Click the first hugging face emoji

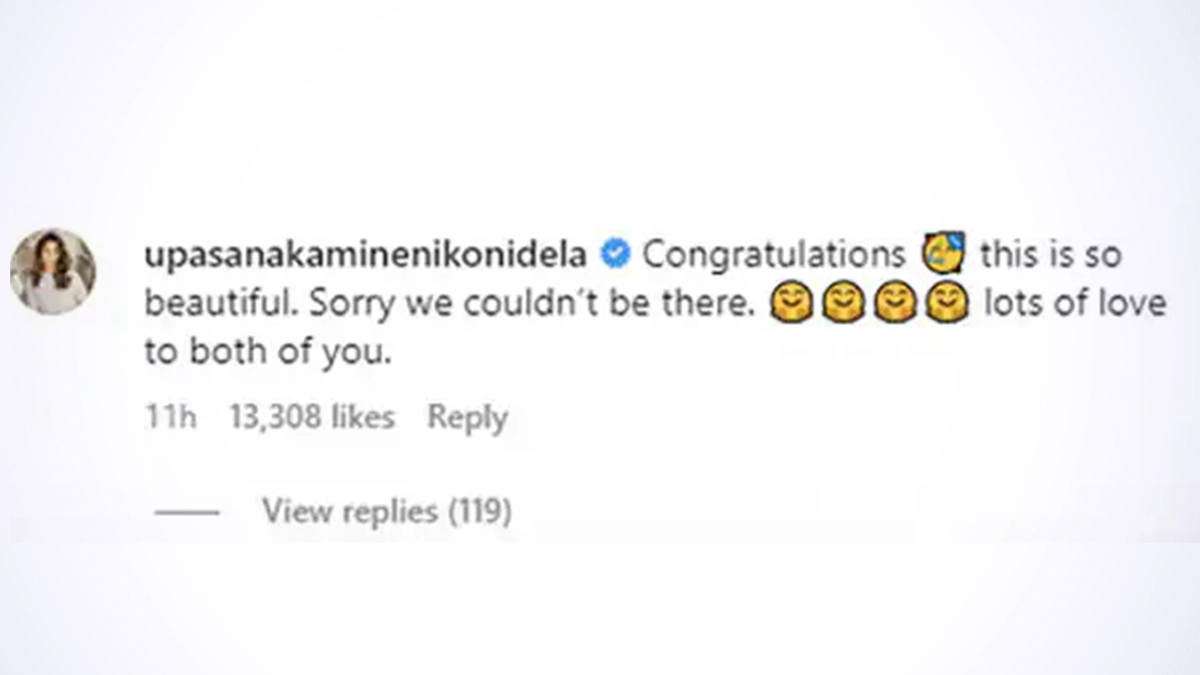click(x=791, y=306)
